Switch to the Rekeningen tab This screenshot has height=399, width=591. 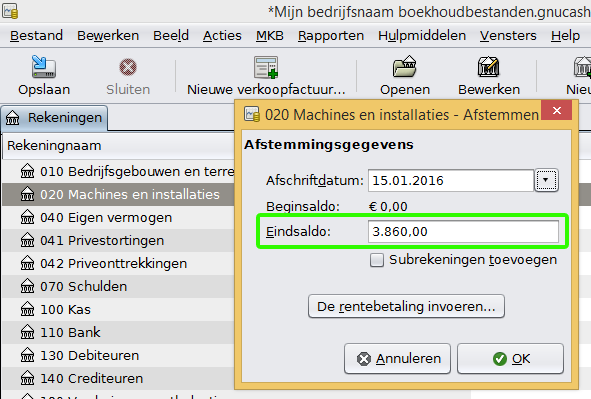tap(54, 118)
